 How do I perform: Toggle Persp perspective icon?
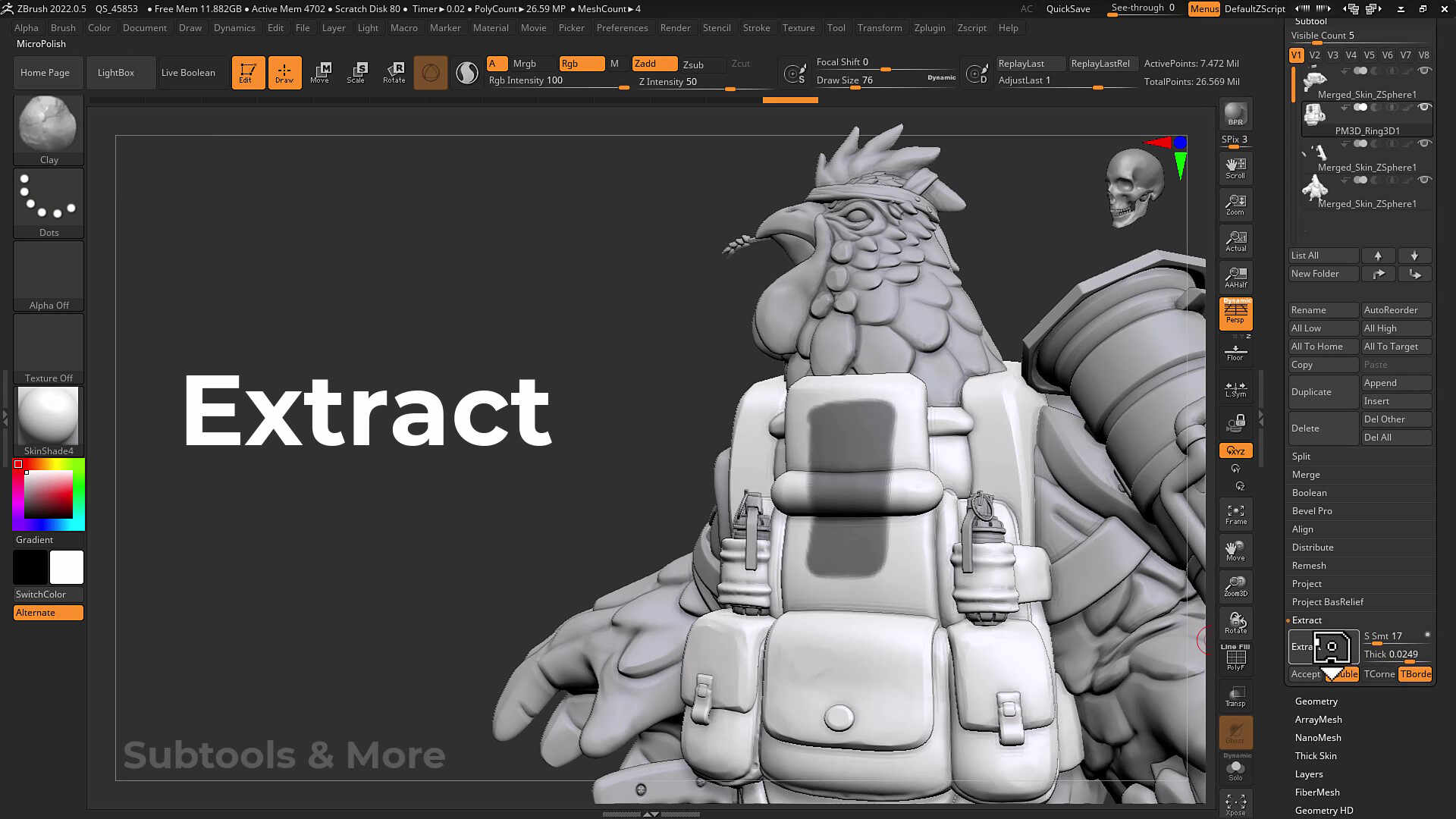[1235, 313]
